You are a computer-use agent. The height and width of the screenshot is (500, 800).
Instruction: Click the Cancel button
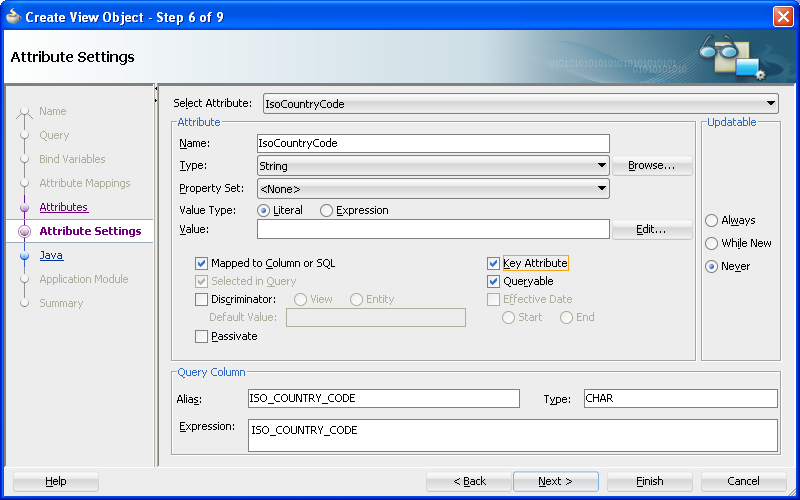coord(743,481)
